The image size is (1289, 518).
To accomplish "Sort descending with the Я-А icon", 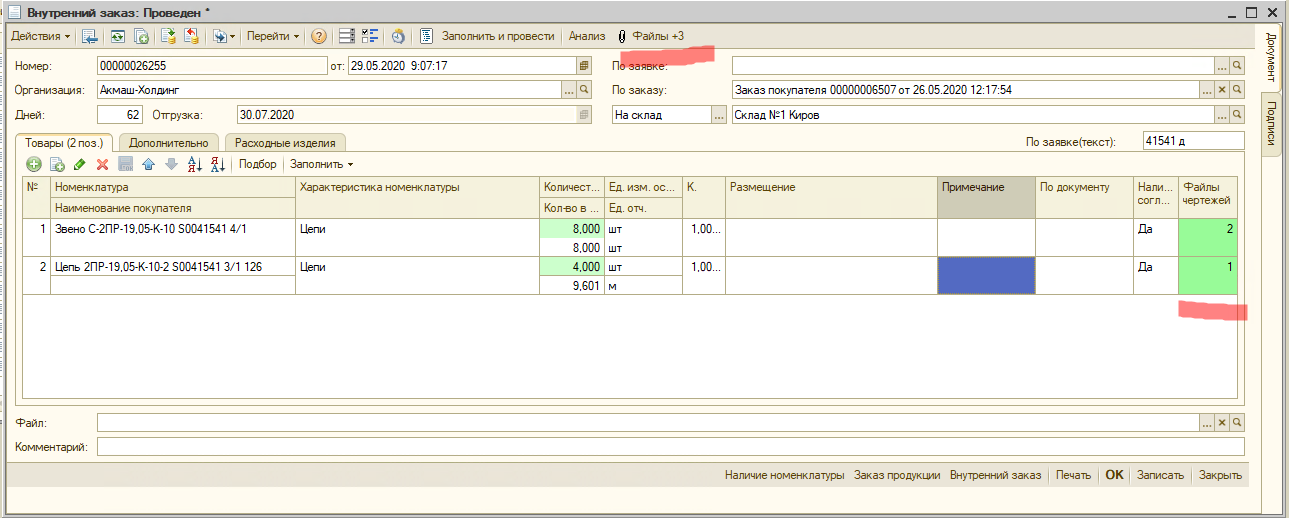I will tap(218, 164).
